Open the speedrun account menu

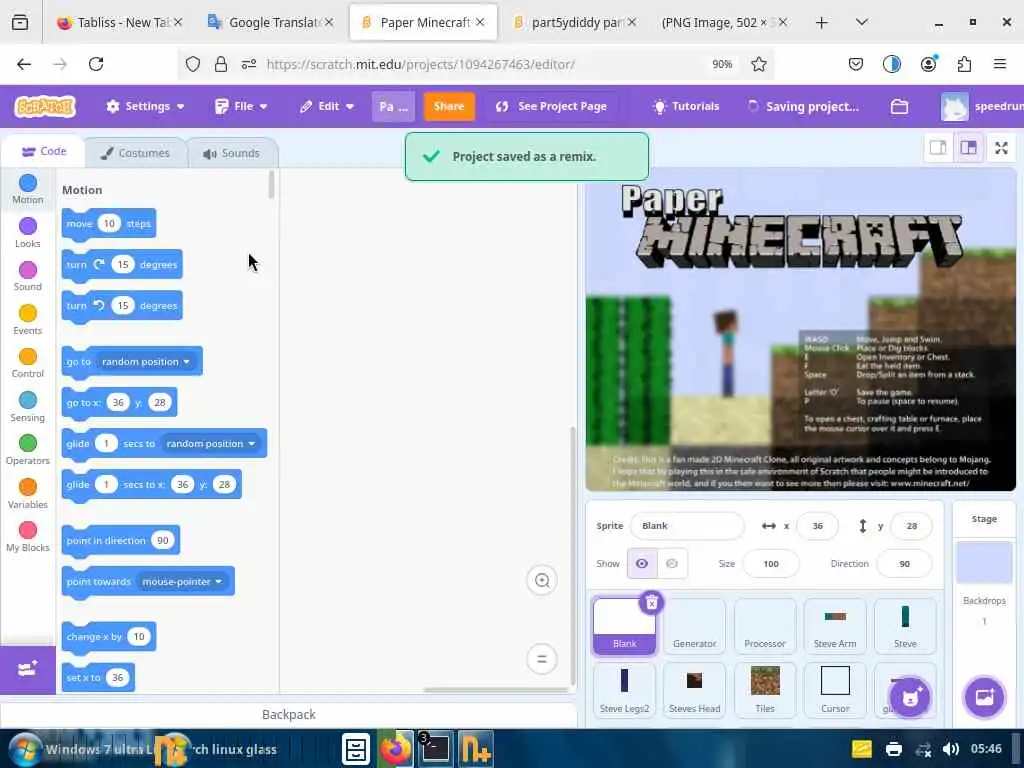[x=982, y=106]
